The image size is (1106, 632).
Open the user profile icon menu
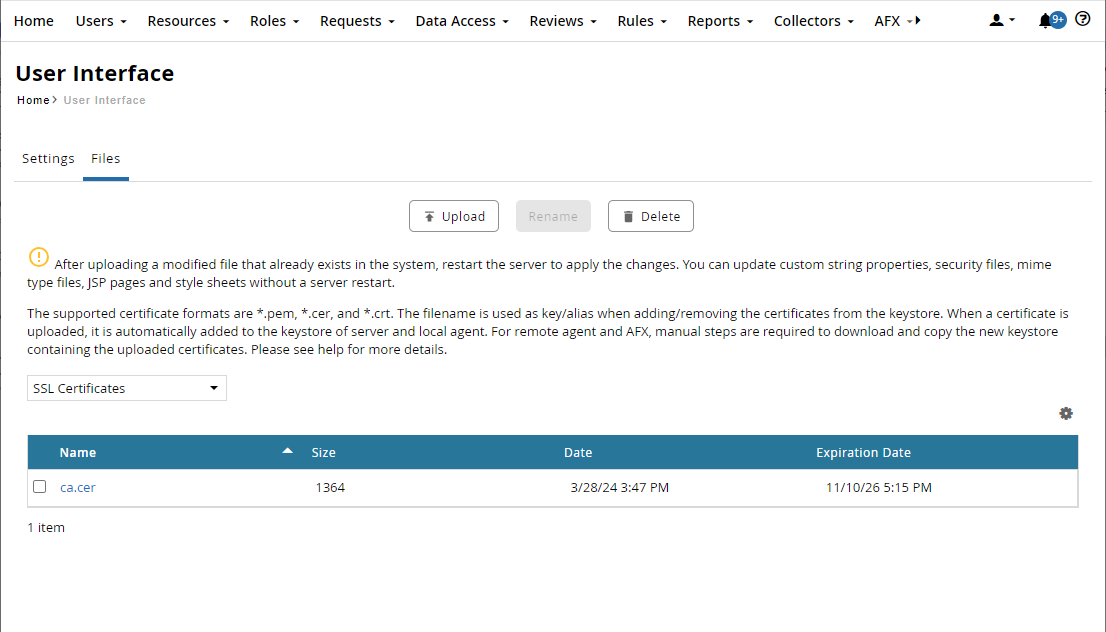1001,21
